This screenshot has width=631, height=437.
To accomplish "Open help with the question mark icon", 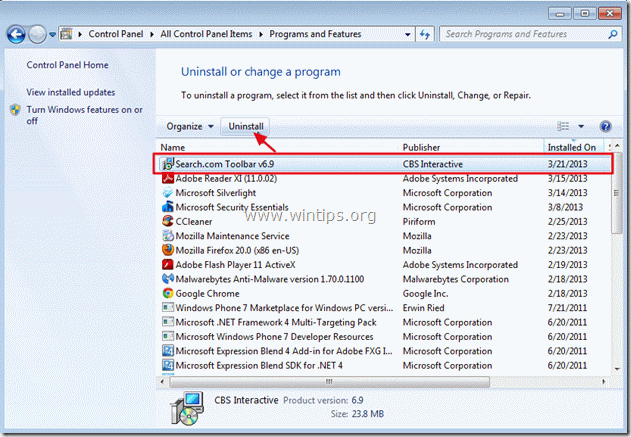I will pos(605,127).
